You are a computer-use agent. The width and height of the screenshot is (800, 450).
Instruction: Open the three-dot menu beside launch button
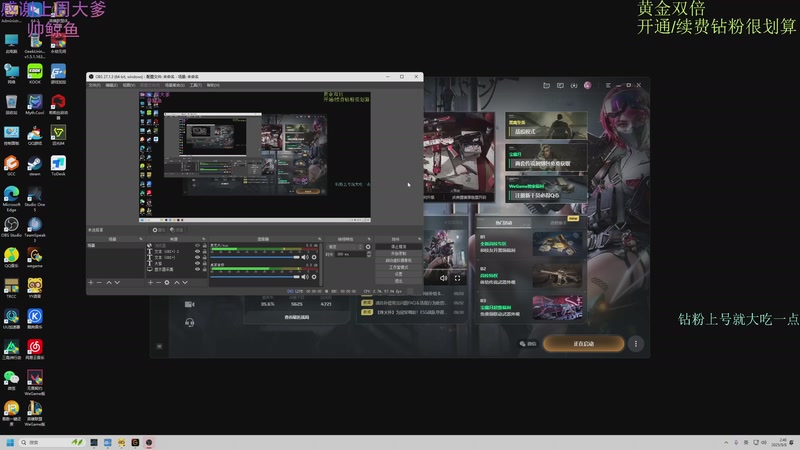pos(636,344)
